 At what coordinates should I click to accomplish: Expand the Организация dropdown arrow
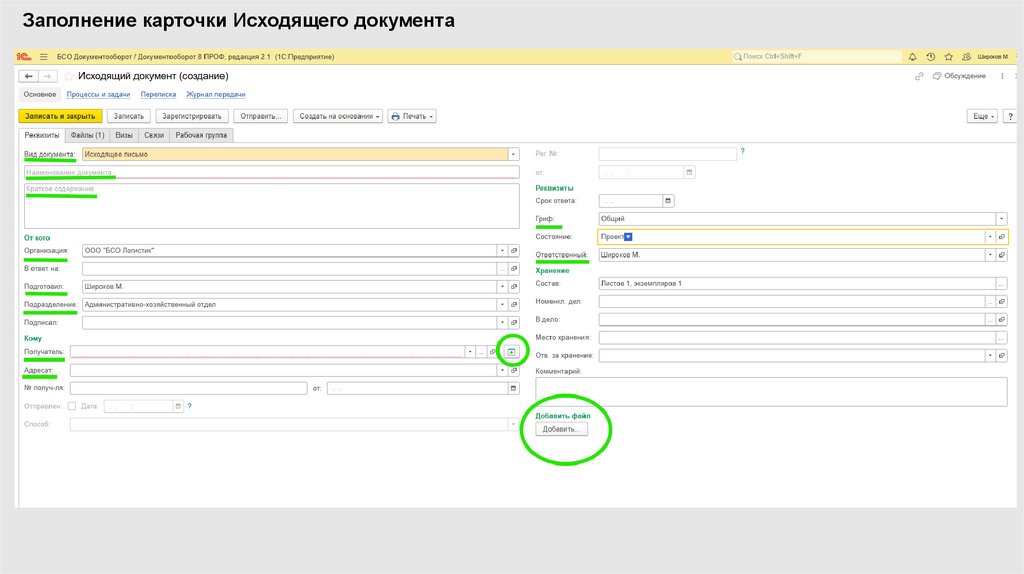click(501, 250)
